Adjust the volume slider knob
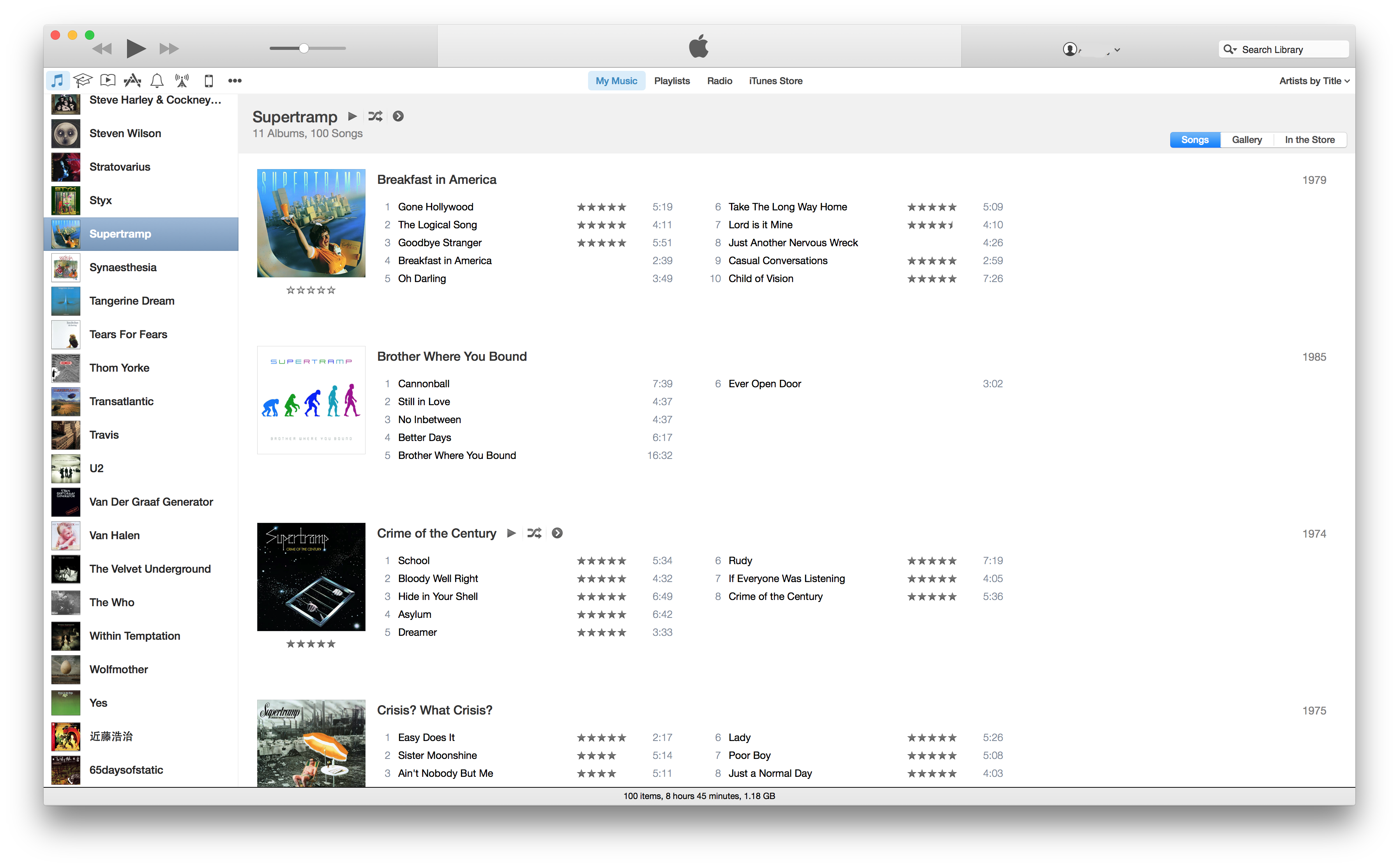The width and height of the screenshot is (1399, 868). click(304, 48)
